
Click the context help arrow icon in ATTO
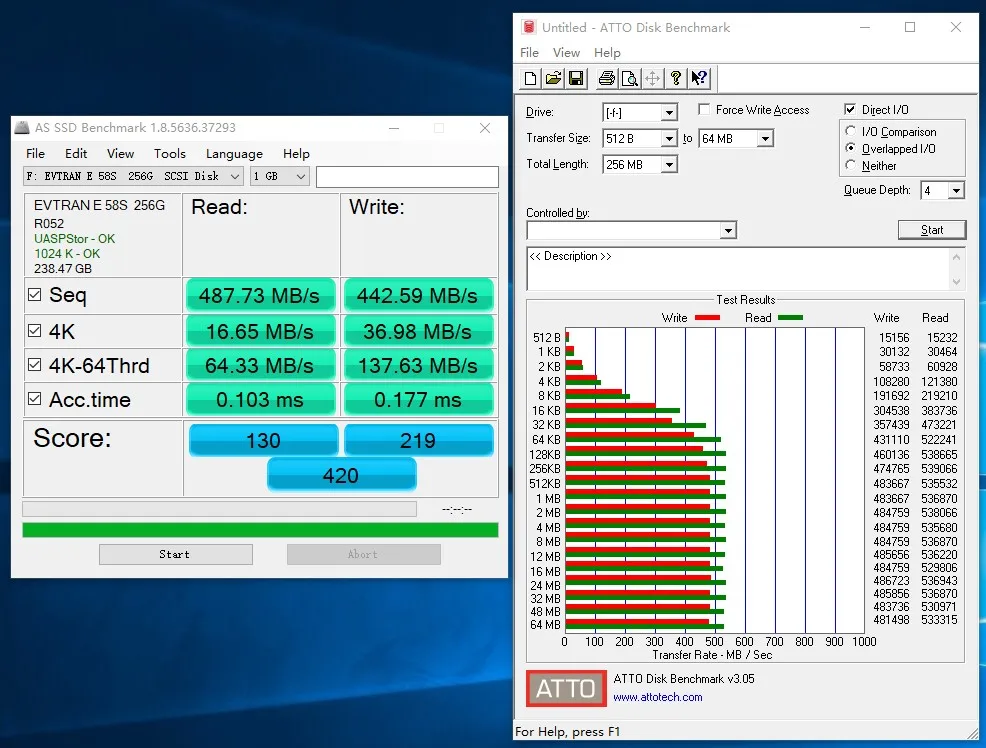pos(699,79)
